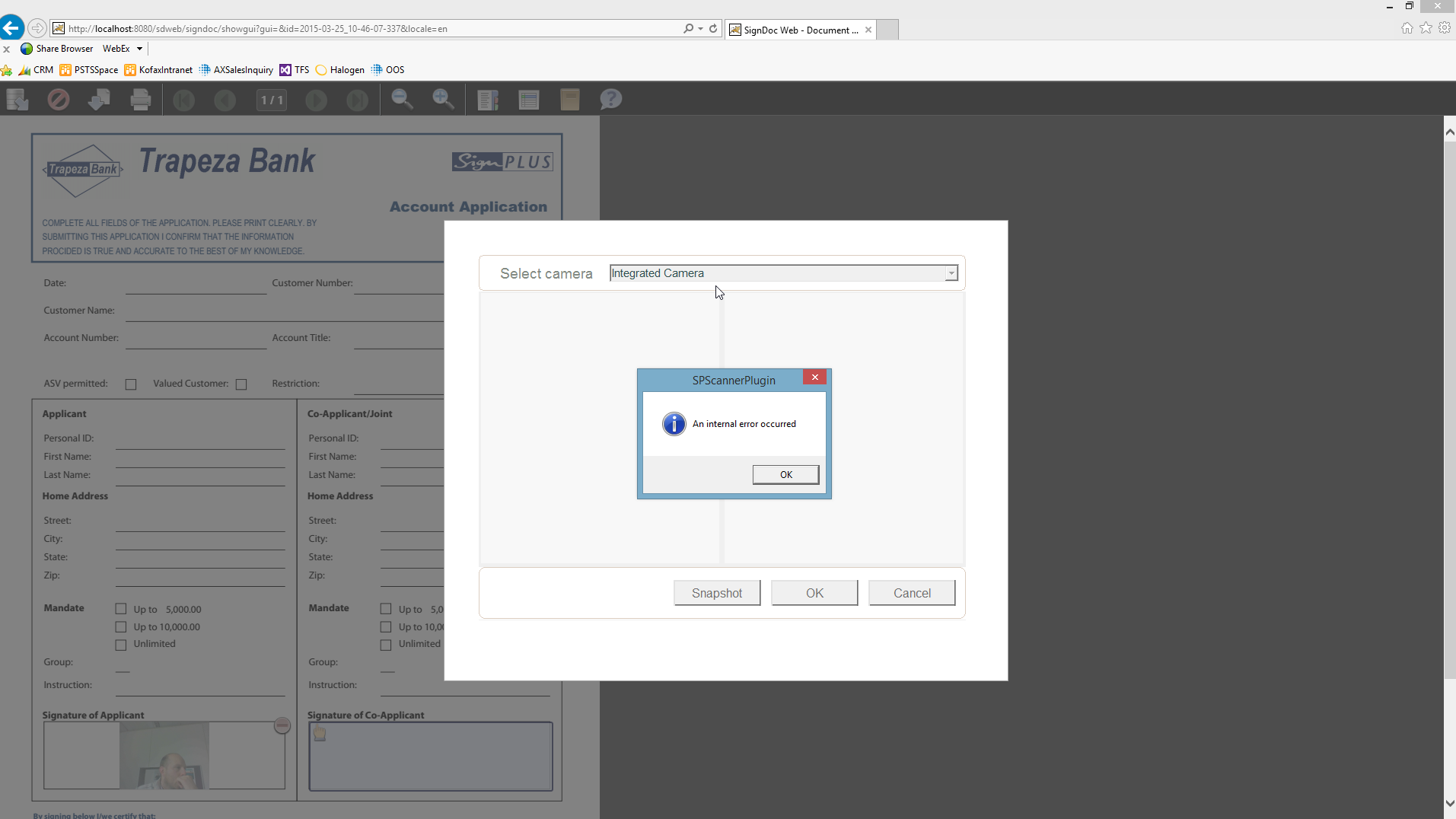Open the document bookmarks panel icon
1456x819 pixels.
point(488,100)
